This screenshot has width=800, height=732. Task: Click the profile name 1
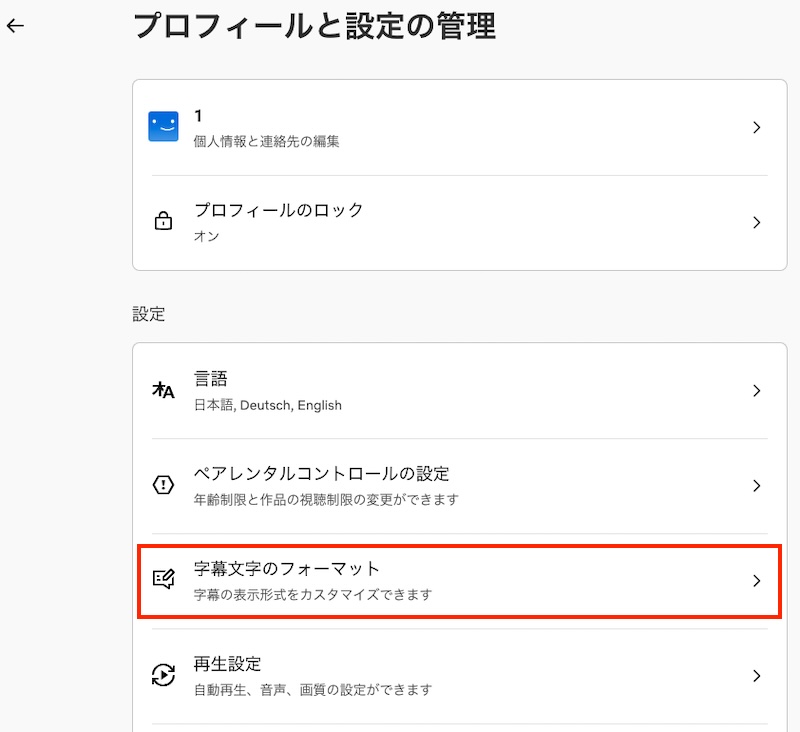pyautogui.click(x=198, y=116)
